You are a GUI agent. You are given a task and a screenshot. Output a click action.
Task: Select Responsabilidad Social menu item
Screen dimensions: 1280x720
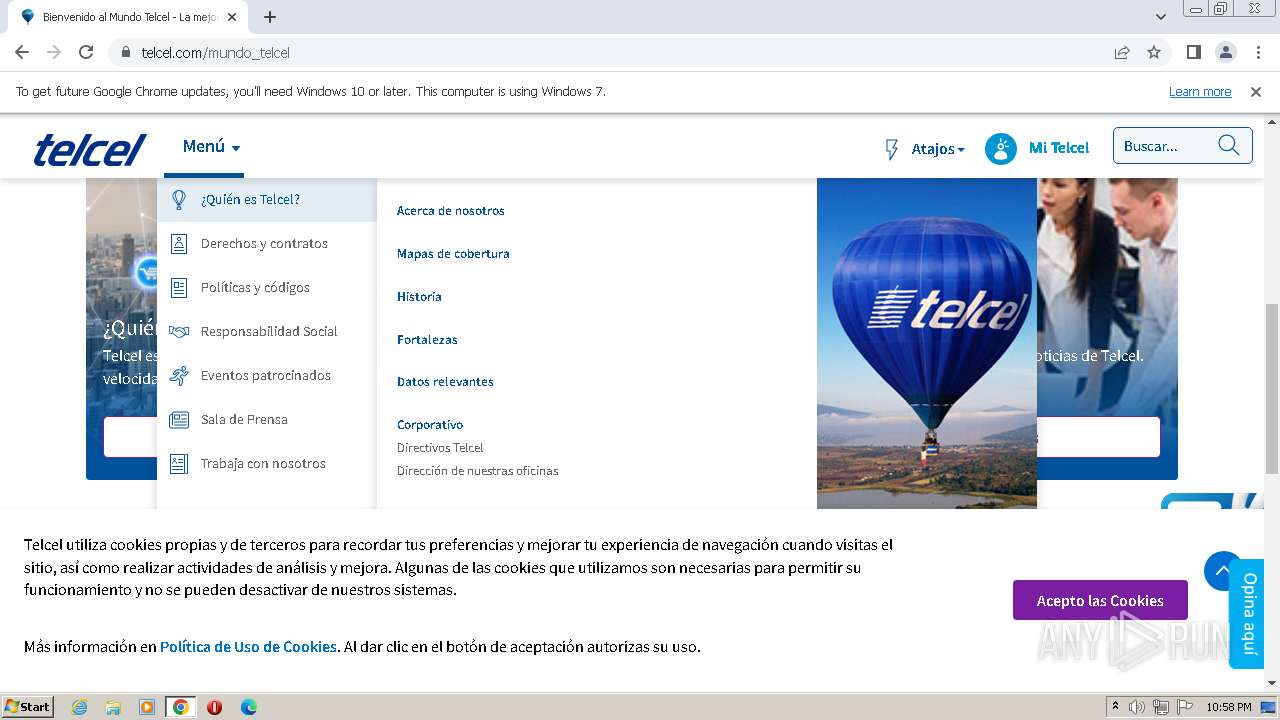(x=266, y=331)
